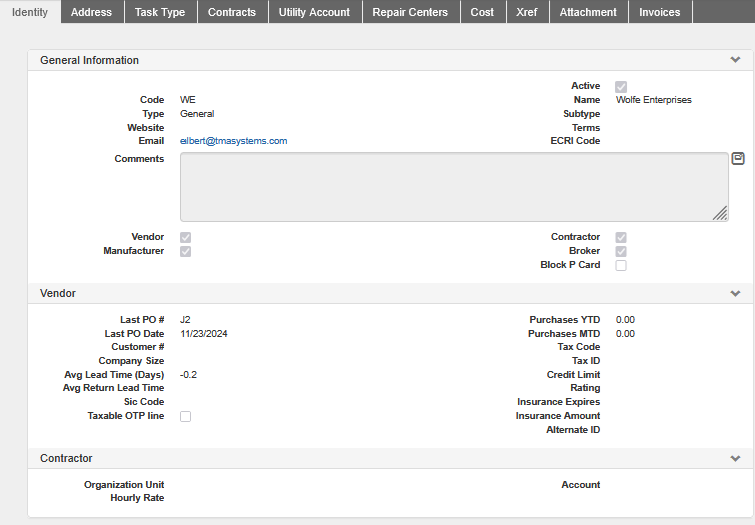Viewport: 755px width, 525px height.
Task: Click the elbert@tmasystems.com email link
Action: click(x=234, y=141)
